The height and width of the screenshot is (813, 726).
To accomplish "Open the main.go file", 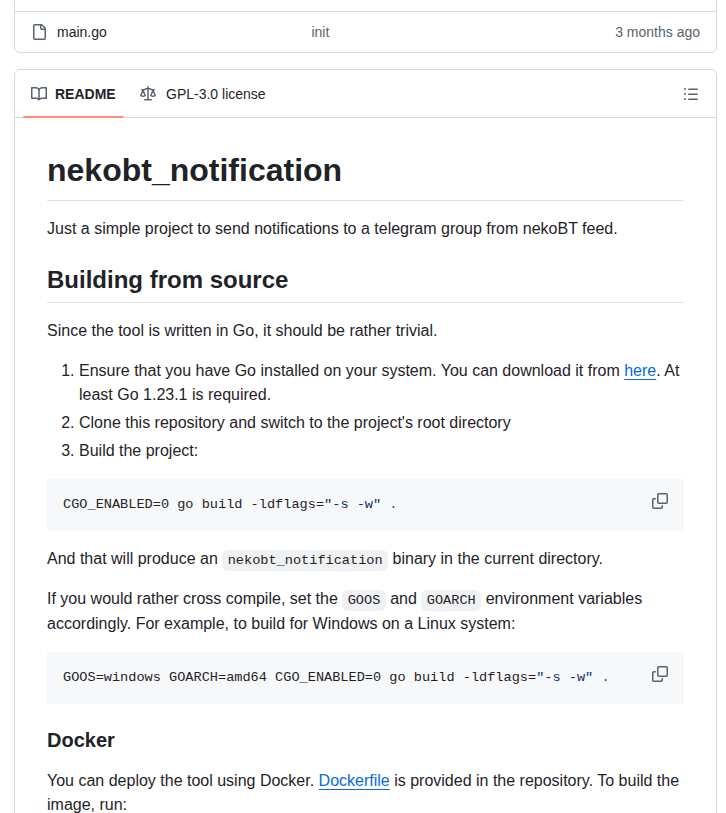I will [81, 32].
